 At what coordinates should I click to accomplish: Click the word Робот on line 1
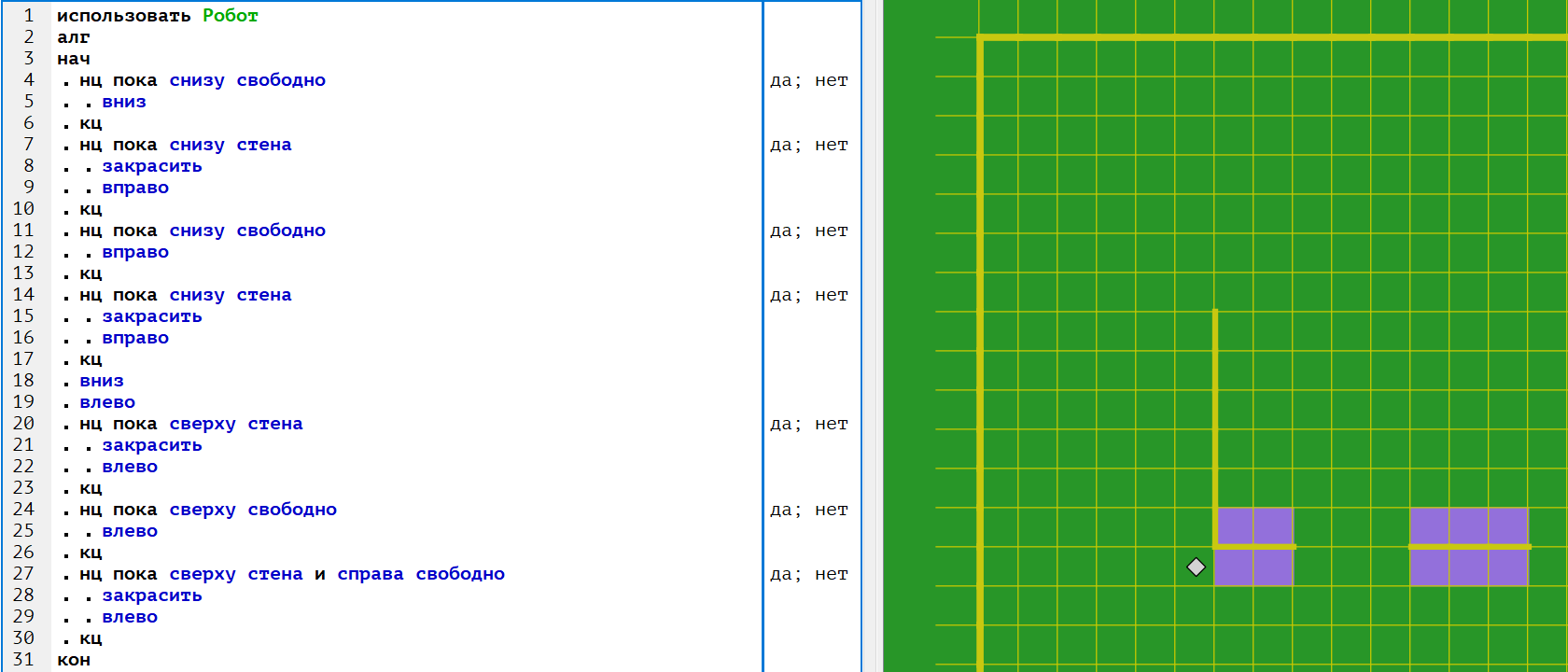coord(230,16)
